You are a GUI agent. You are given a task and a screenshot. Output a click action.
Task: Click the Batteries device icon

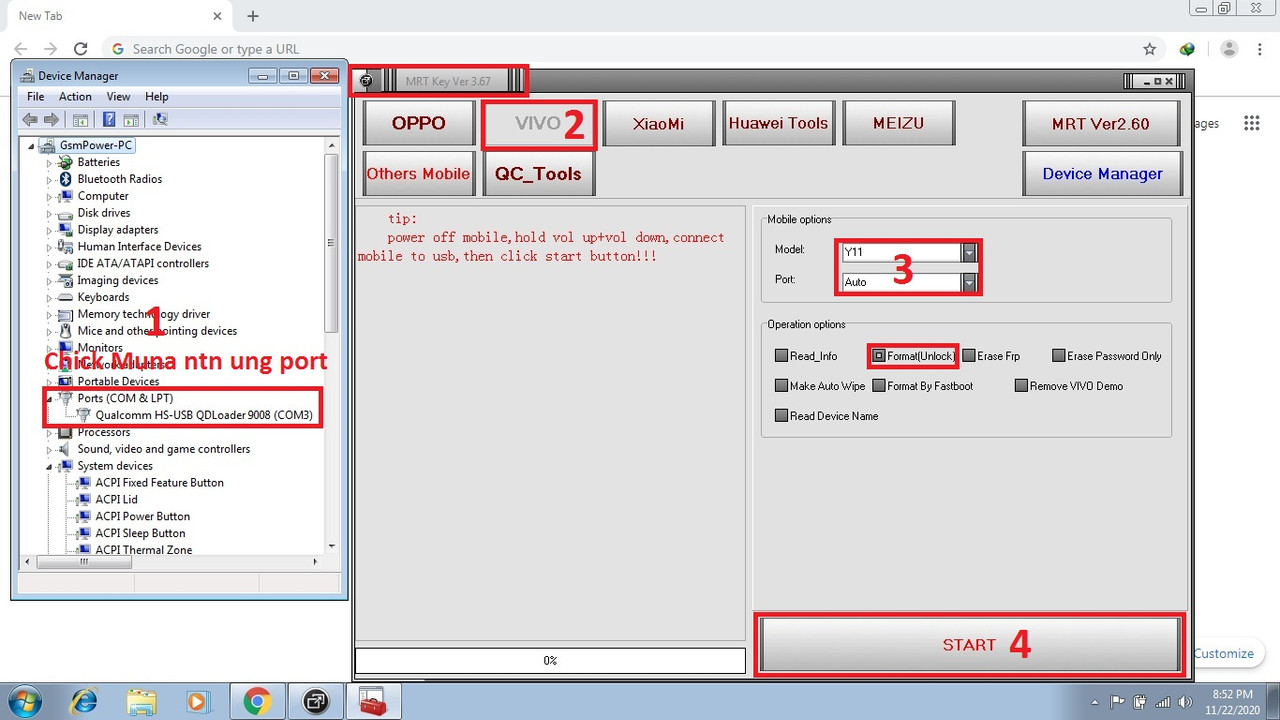point(66,162)
